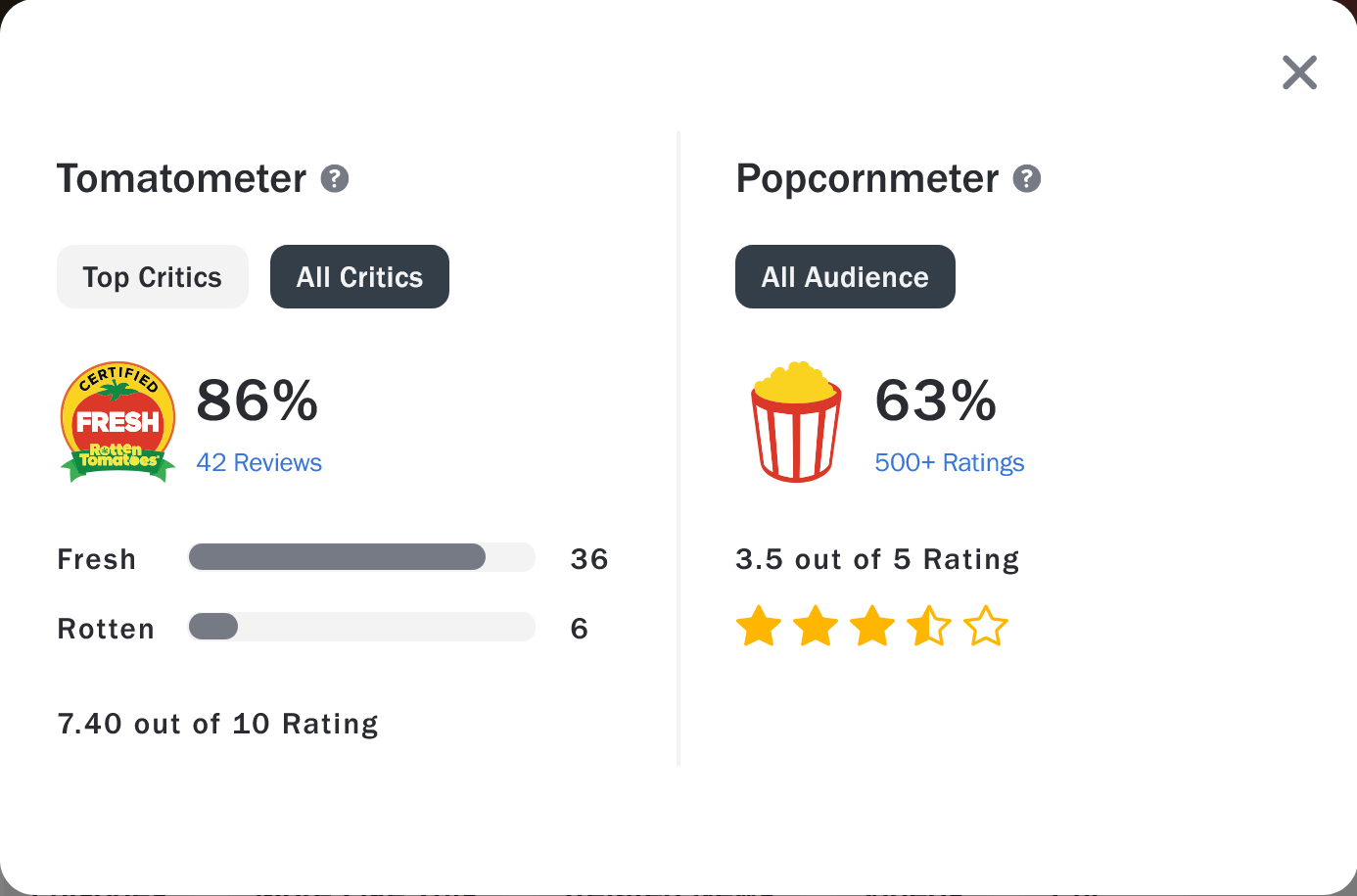This screenshot has height=896, width=1357.
Task: Click the 86% Tomatometer score
Action: [257, 401]
